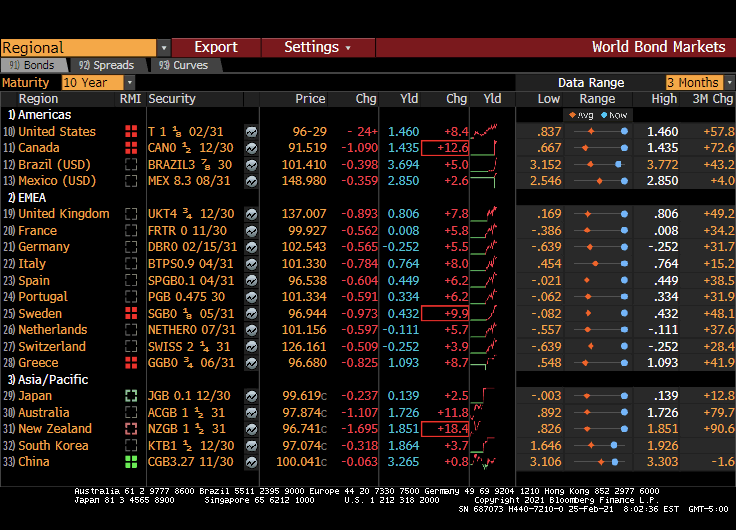This screenshot has width=736, height=530.
Task: Click the Canada yield sparkline chart
Action: 484,148
